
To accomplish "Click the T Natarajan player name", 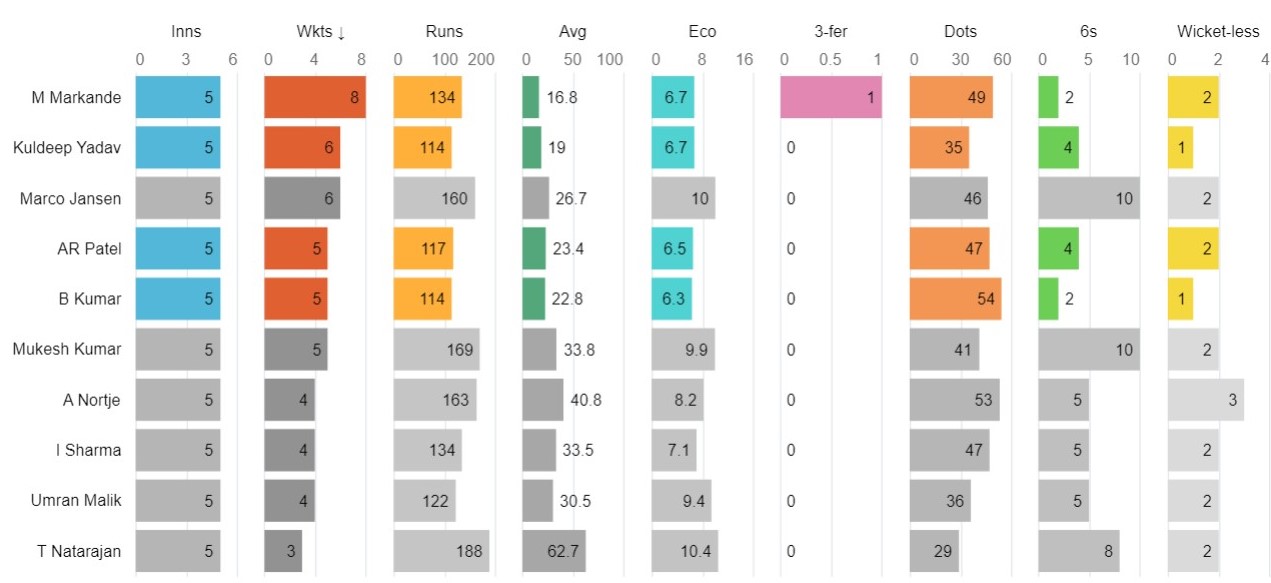I will click(x=74, y=551).
